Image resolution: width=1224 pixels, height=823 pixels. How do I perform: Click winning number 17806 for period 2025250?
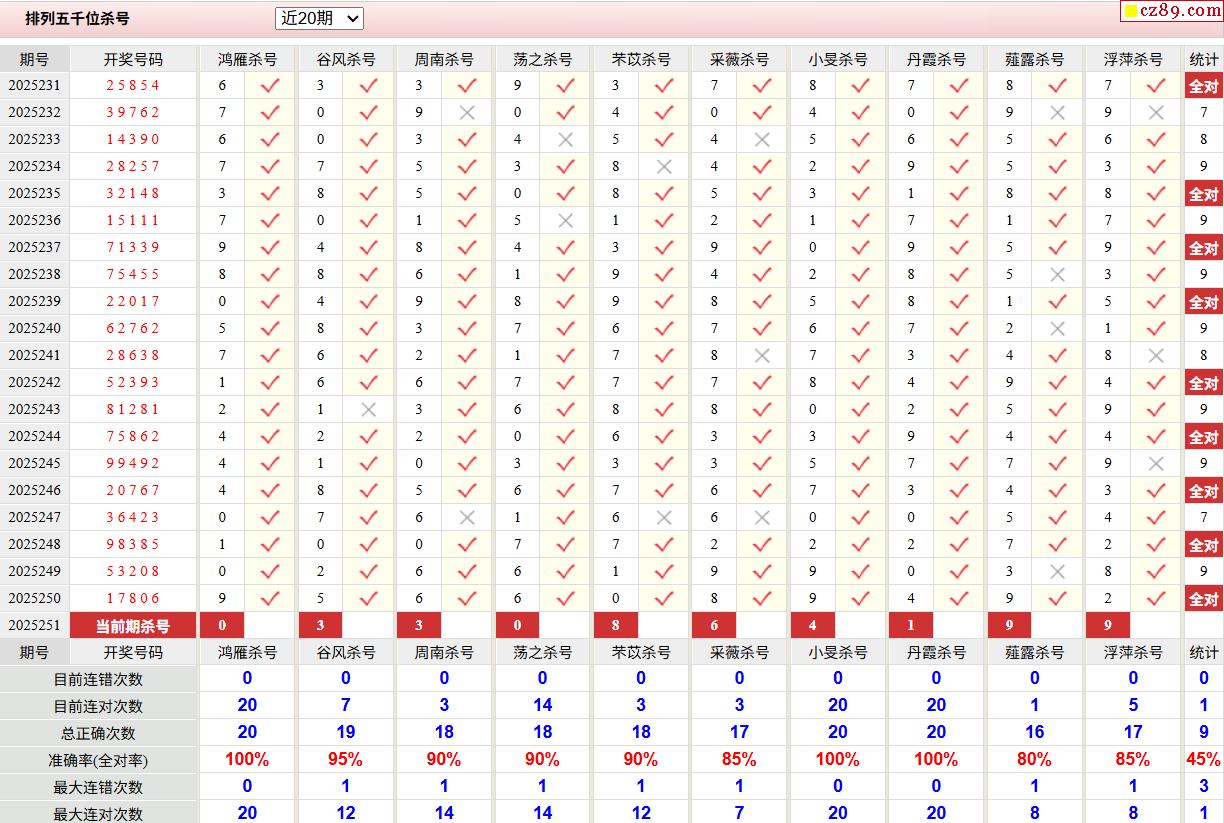(x=133, y=599)
